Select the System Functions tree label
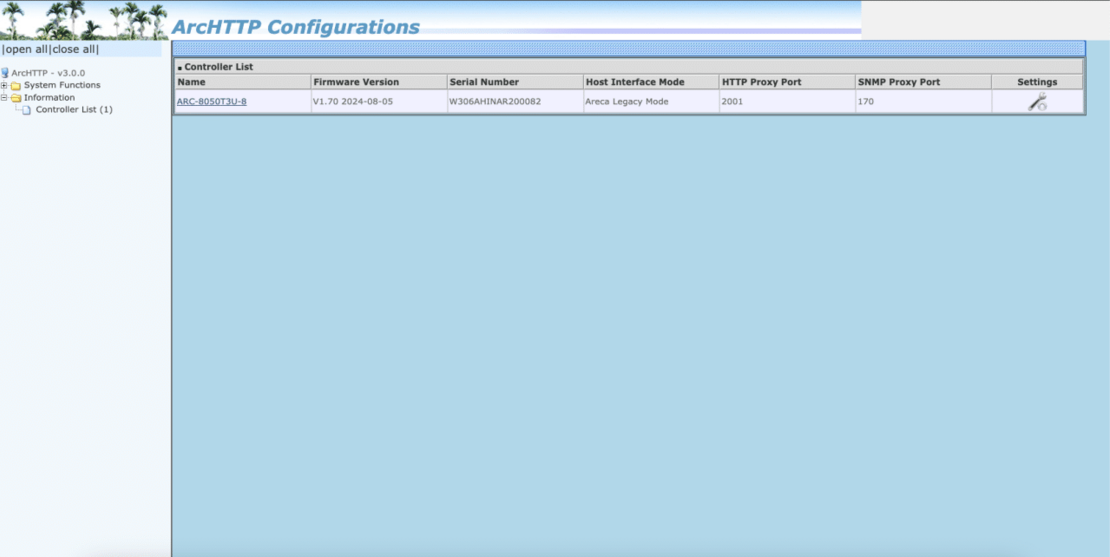 [62, 86]
